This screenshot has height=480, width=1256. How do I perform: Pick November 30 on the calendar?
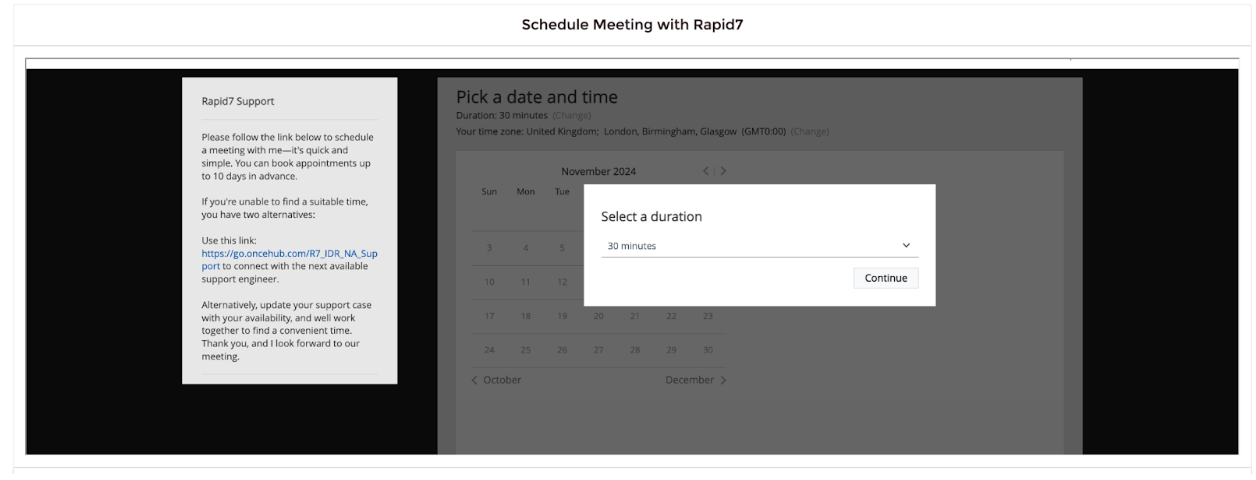coord(707,350)
